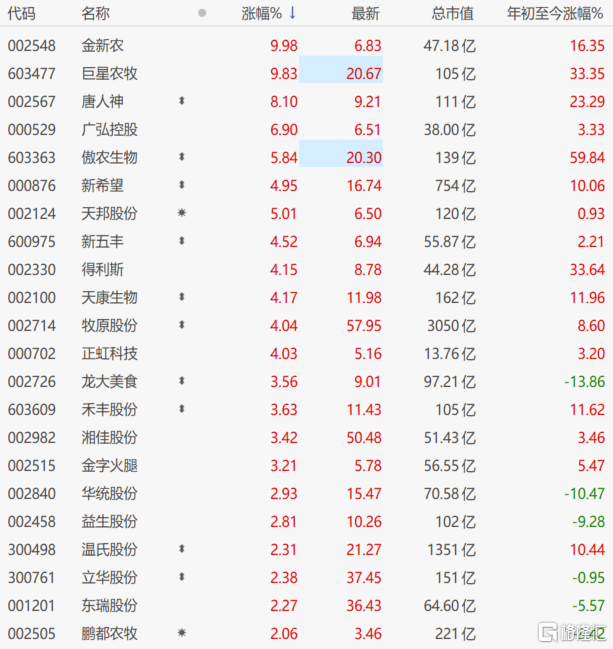This screenshot has height=649, width=613.
Task: Select stock name 正虹科技
Action: [x=110, y=354]
